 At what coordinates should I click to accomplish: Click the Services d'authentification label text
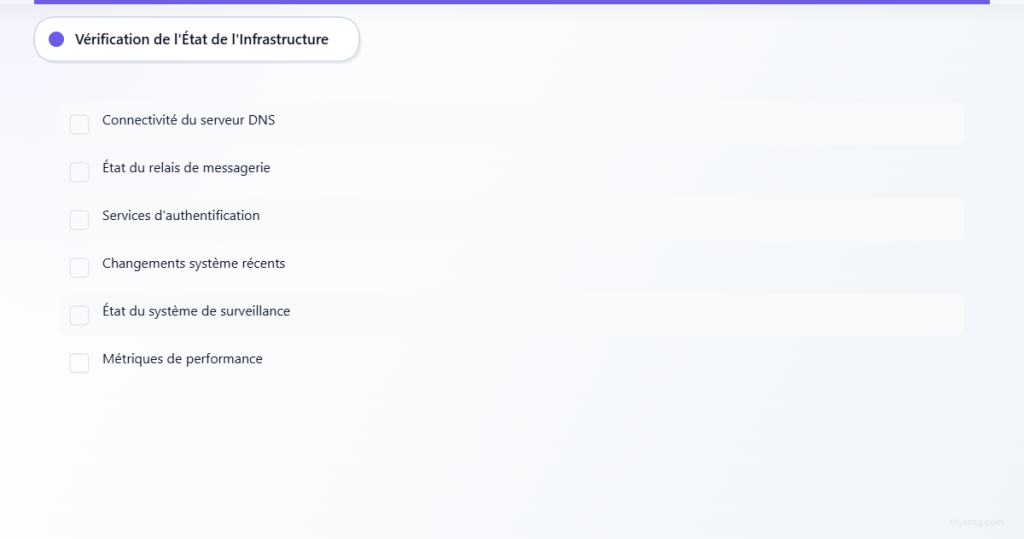(x=180, y=215)
